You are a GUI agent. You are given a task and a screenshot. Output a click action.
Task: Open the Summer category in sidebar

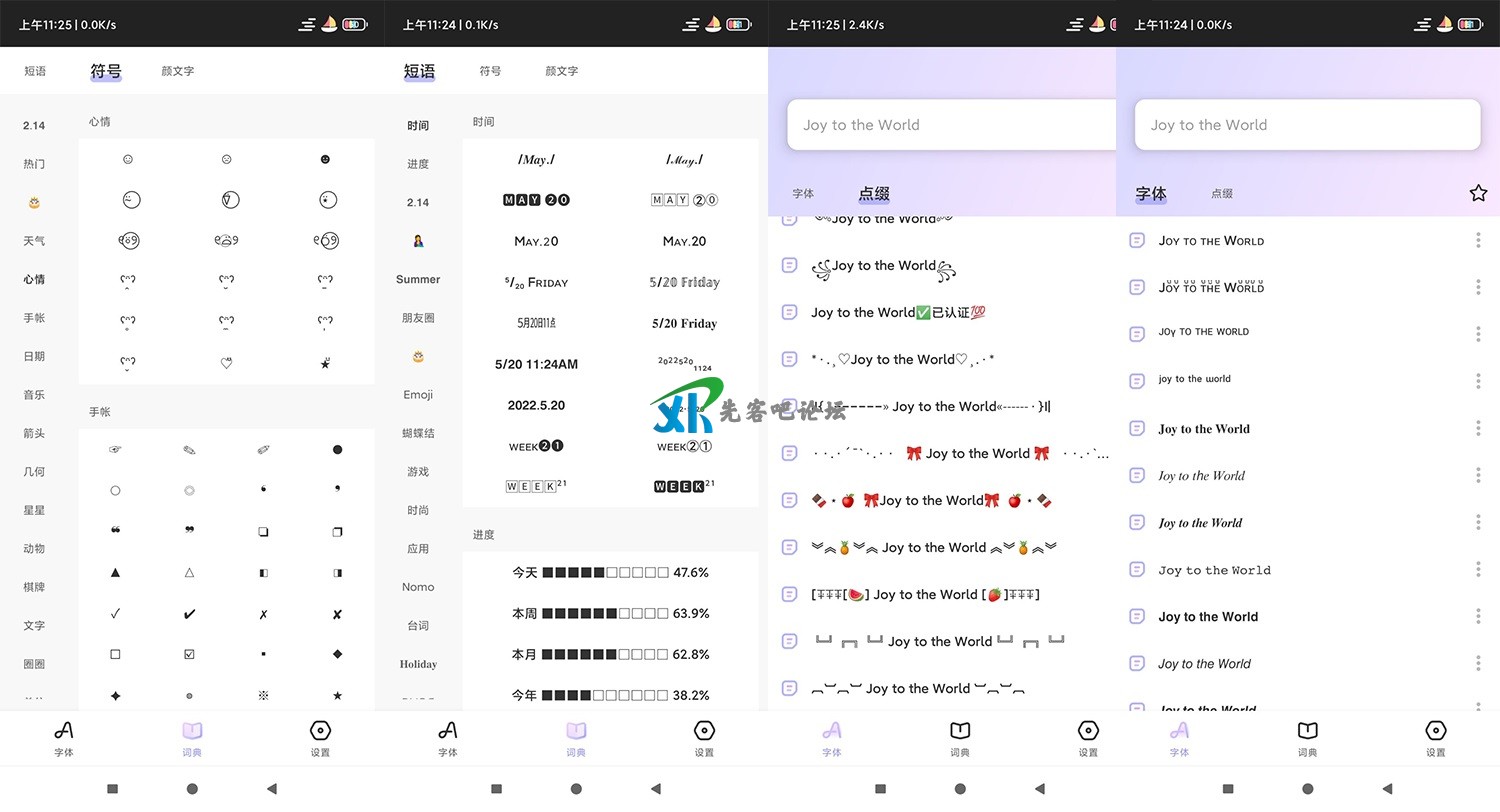[418, 279]
